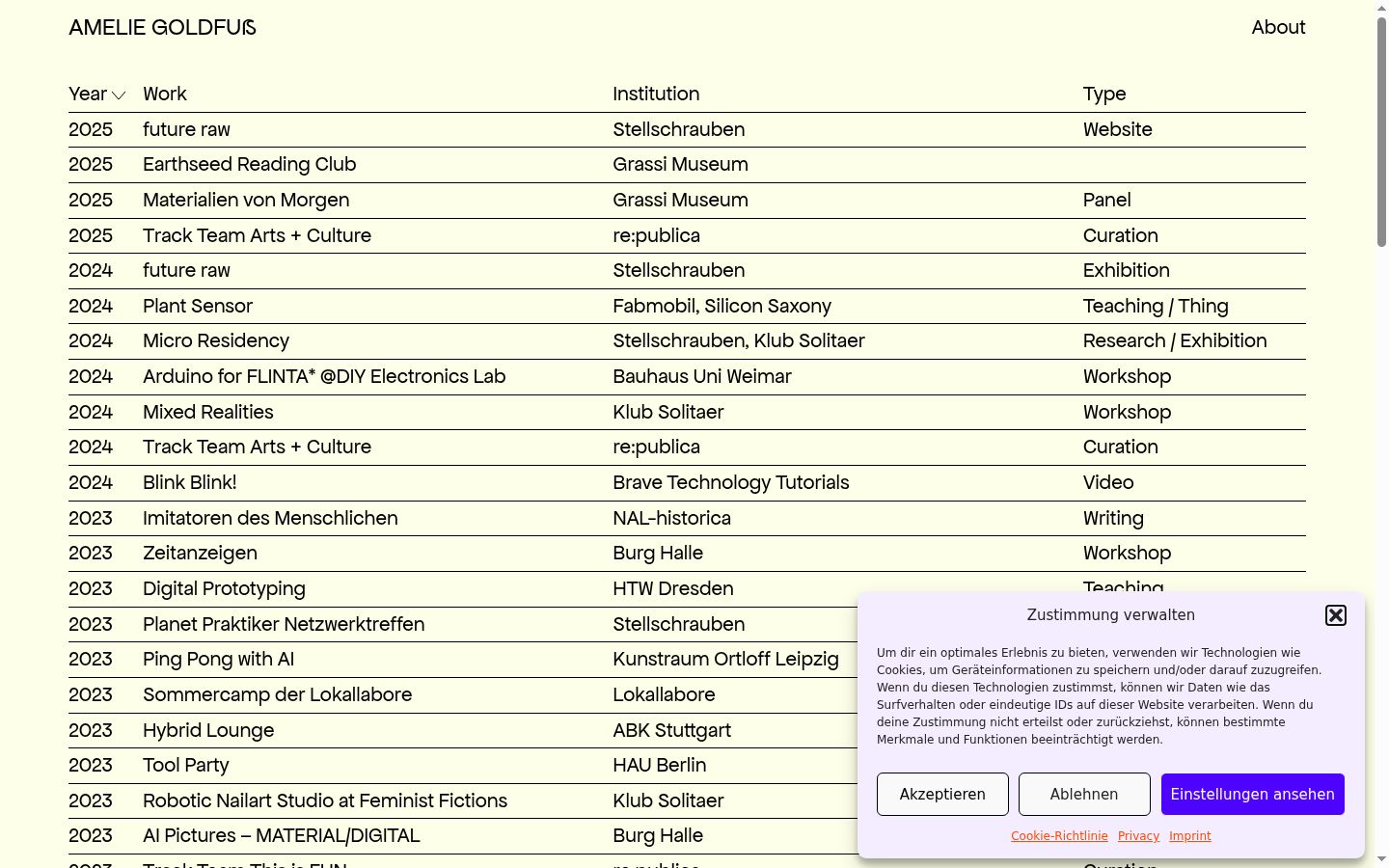
Task: Click the 'Exhibition' type in the 2024 future raw row
Action: [x=1126, y=271]
